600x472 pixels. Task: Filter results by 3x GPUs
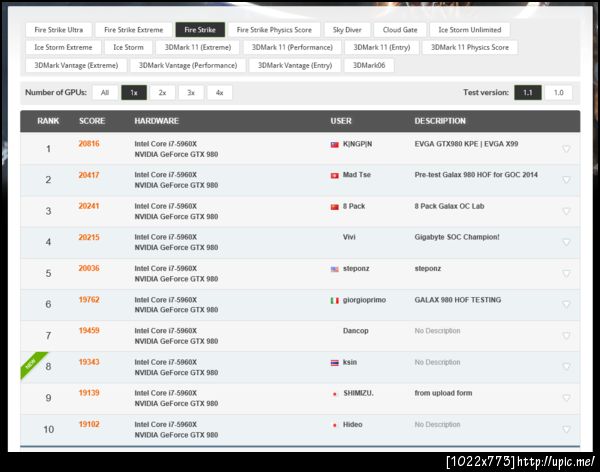[191, 92]
